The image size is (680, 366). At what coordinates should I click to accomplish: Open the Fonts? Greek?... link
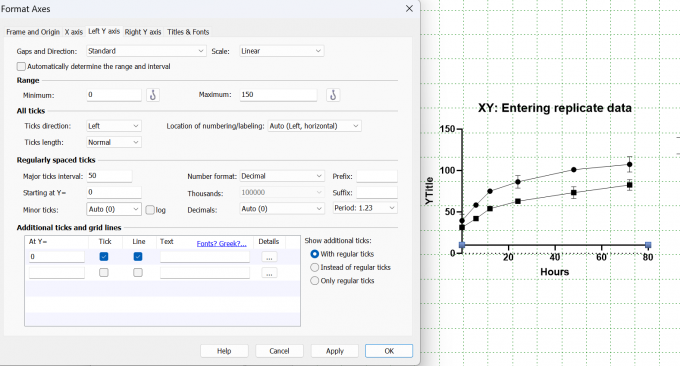(222, 243)
